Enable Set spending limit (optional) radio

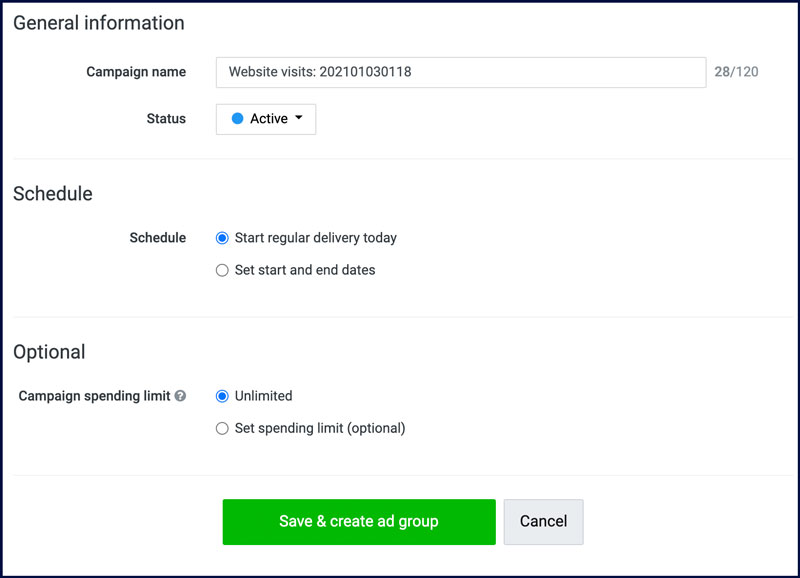coord(222,429)
